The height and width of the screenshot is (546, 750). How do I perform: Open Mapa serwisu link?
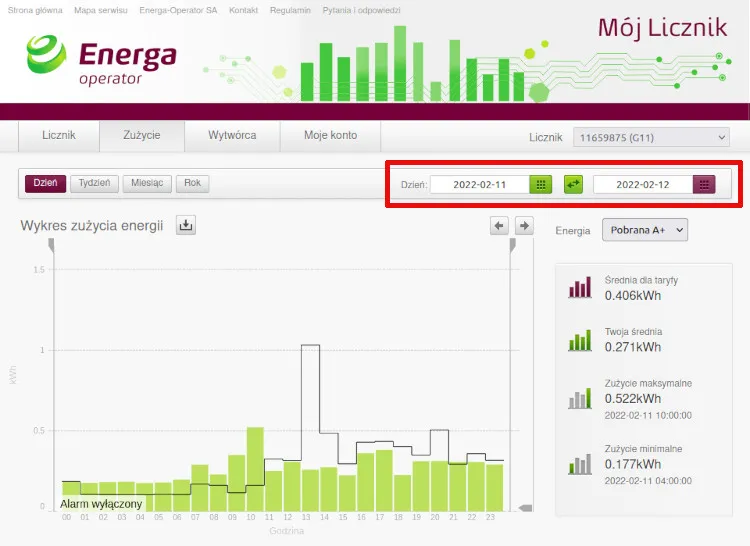tap(100, 10)
